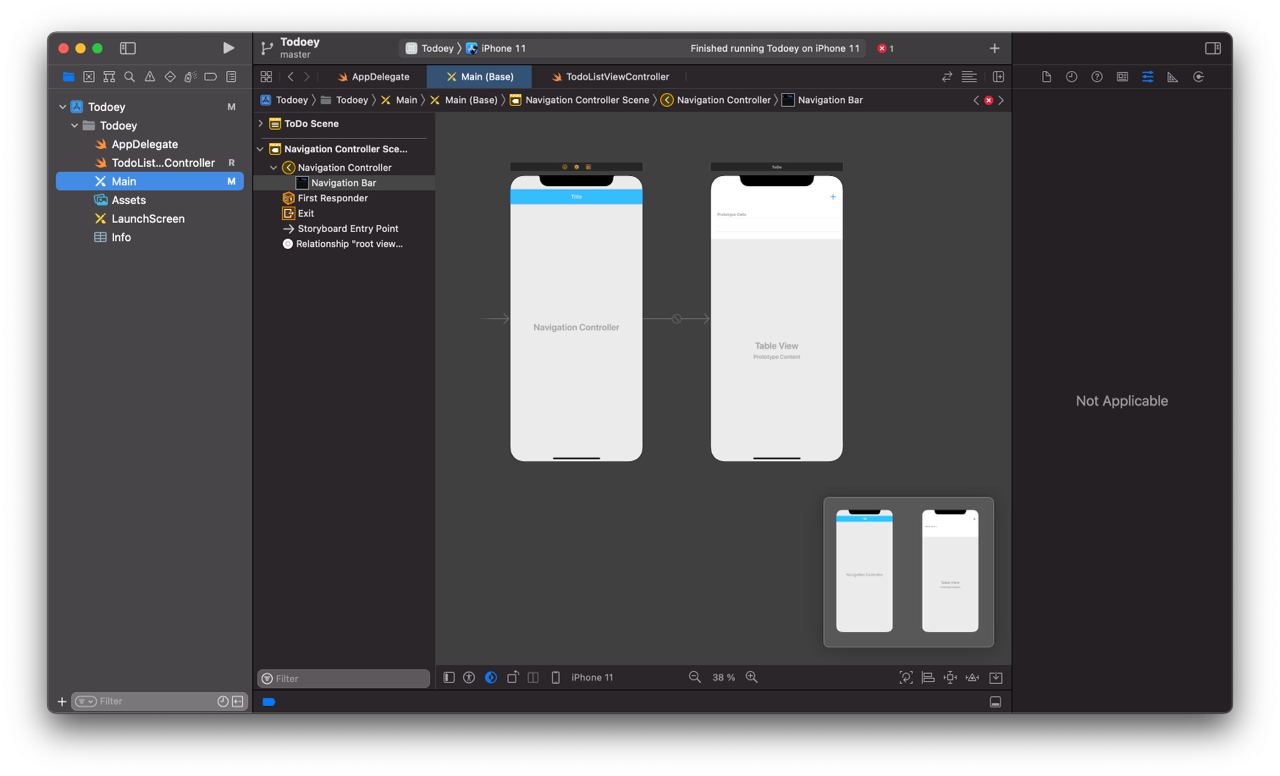Choose the iPhone 11 run destination
This screenshot has width=1280, height=776.
pyautogui.click(x=496, y=48)
